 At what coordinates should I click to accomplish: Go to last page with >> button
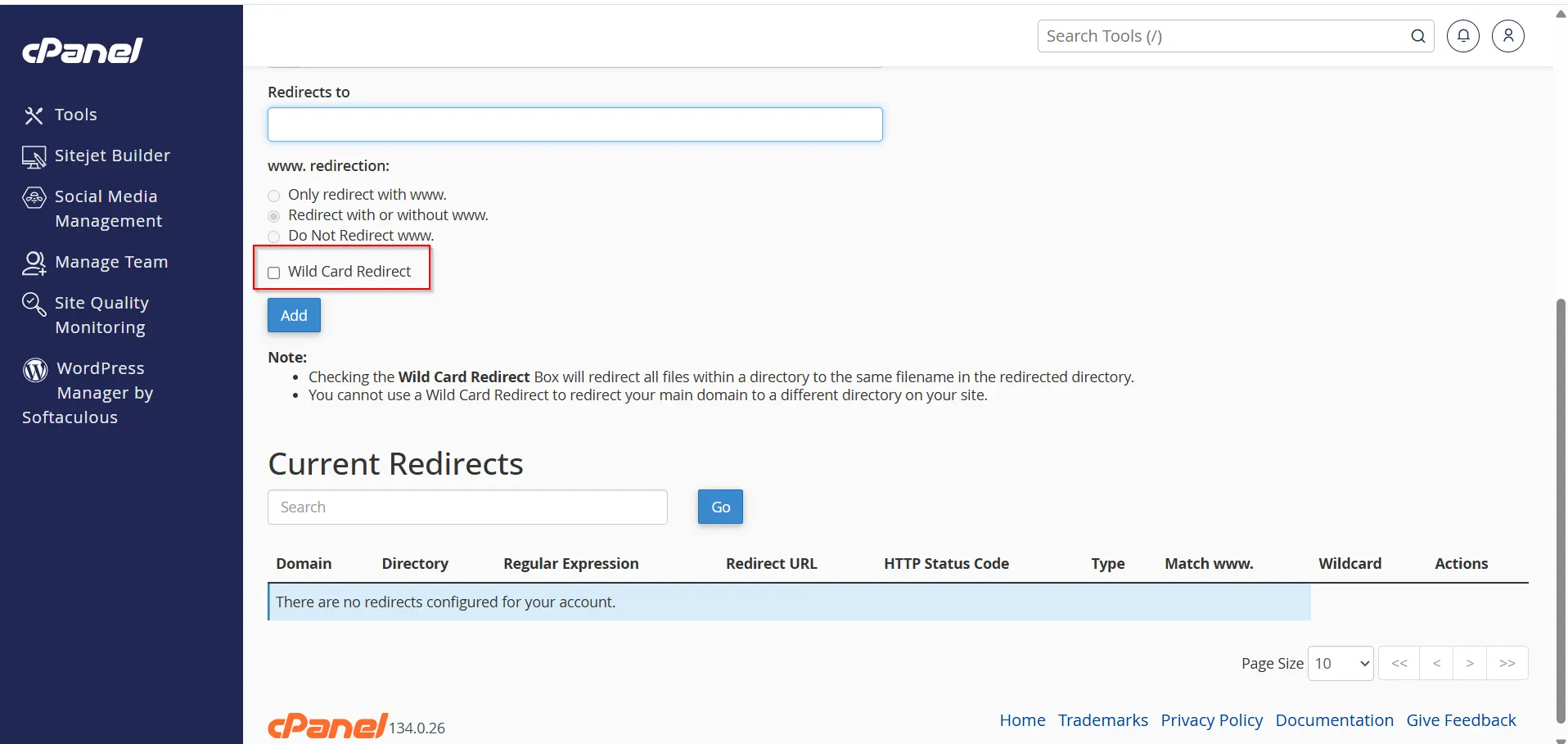(x=1507, y=663)
